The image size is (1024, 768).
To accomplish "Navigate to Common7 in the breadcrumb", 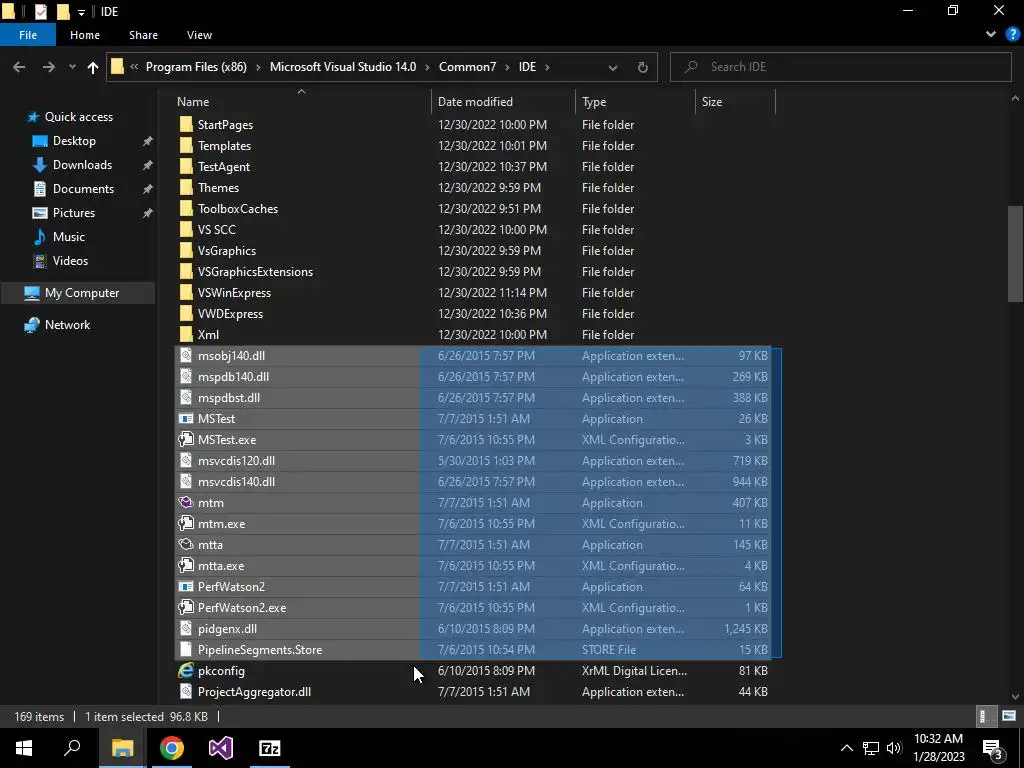I will tap(468, 67).
